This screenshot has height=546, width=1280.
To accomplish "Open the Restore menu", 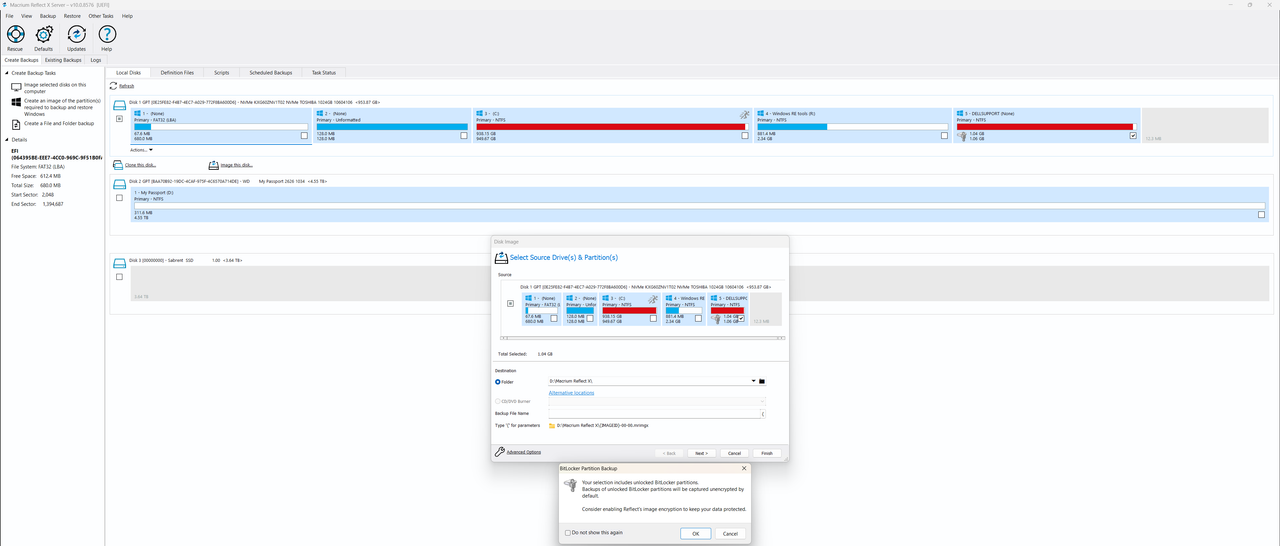I will (72, 16).
